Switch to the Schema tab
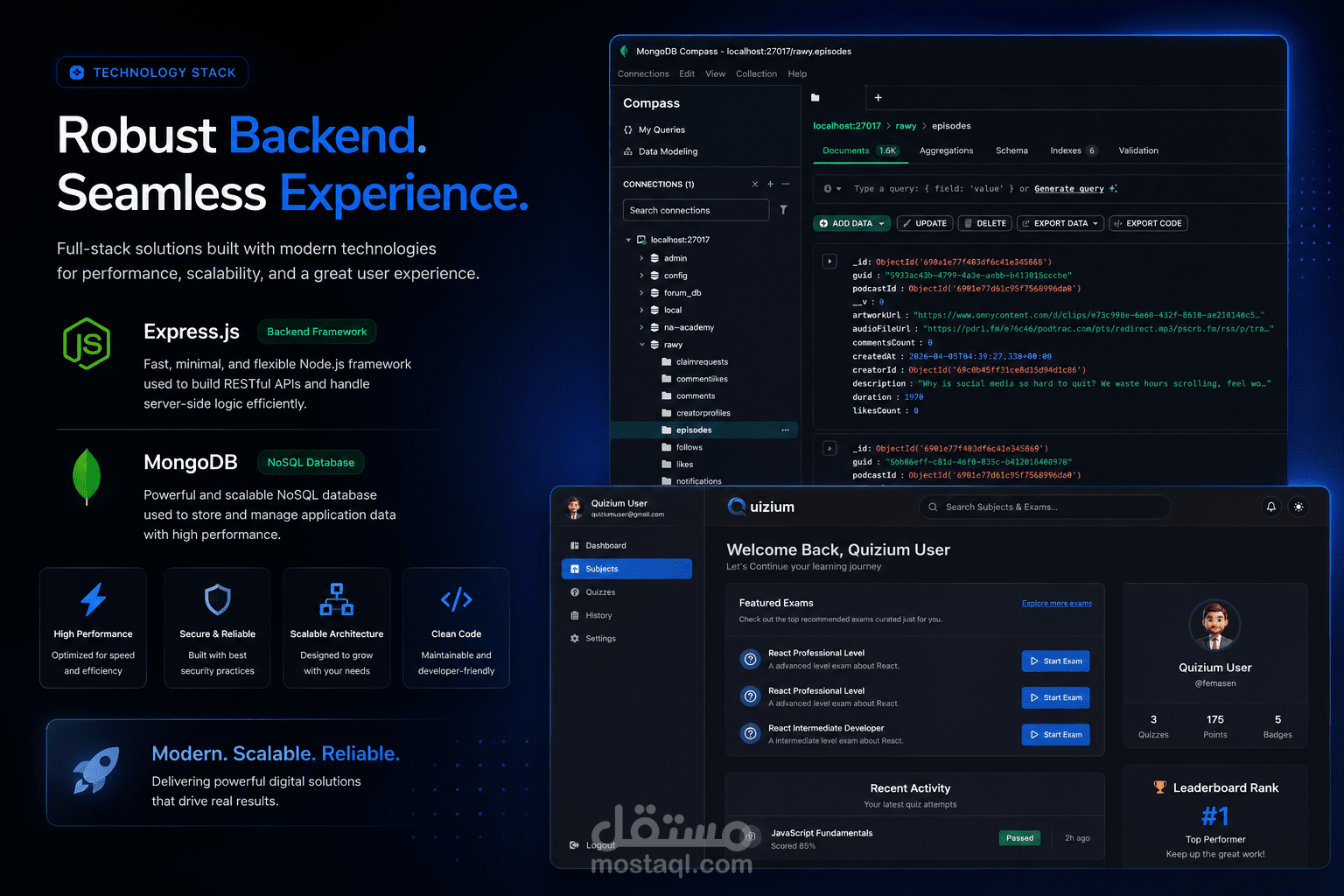This screenshot has height=896, width=1344. [x=1011, y=150]
